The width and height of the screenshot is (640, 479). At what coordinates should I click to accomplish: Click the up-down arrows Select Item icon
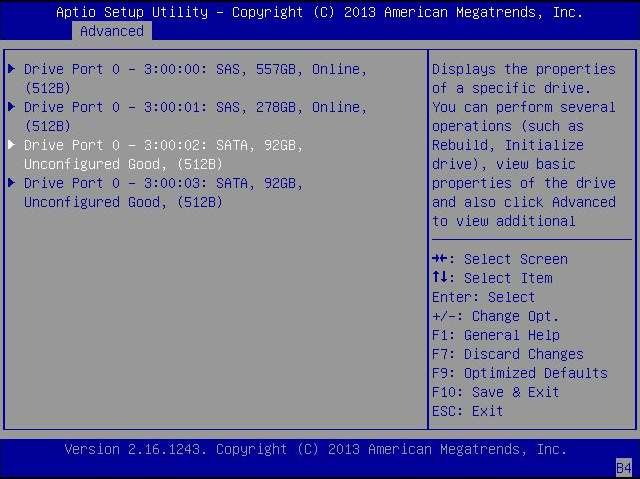tap(440, 277)
